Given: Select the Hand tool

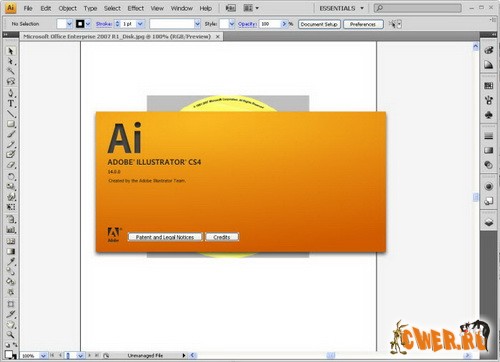Looking at the screenshot, I should [11, 325].
